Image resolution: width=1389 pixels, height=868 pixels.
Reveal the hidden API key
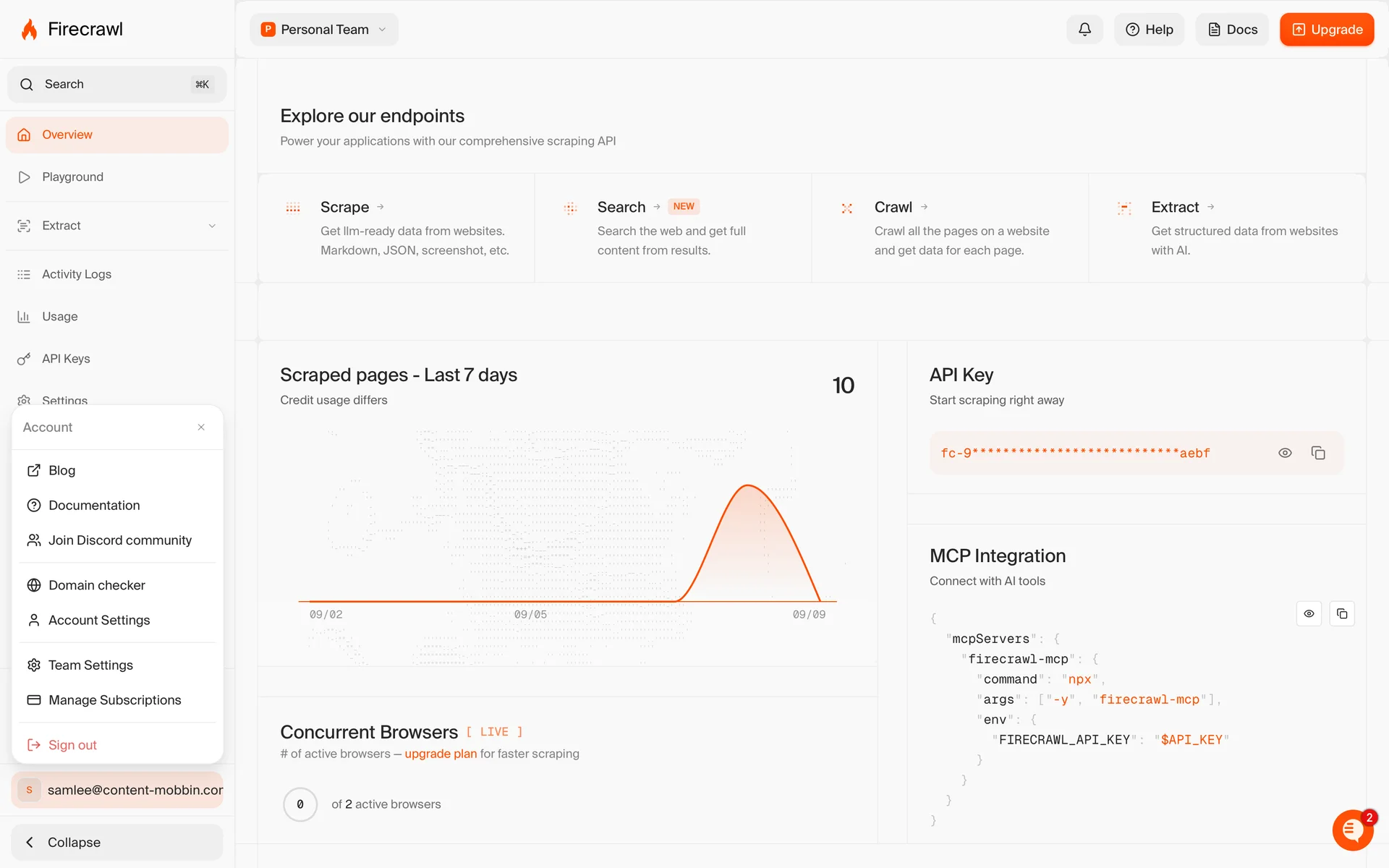[x=1285, y=453]
